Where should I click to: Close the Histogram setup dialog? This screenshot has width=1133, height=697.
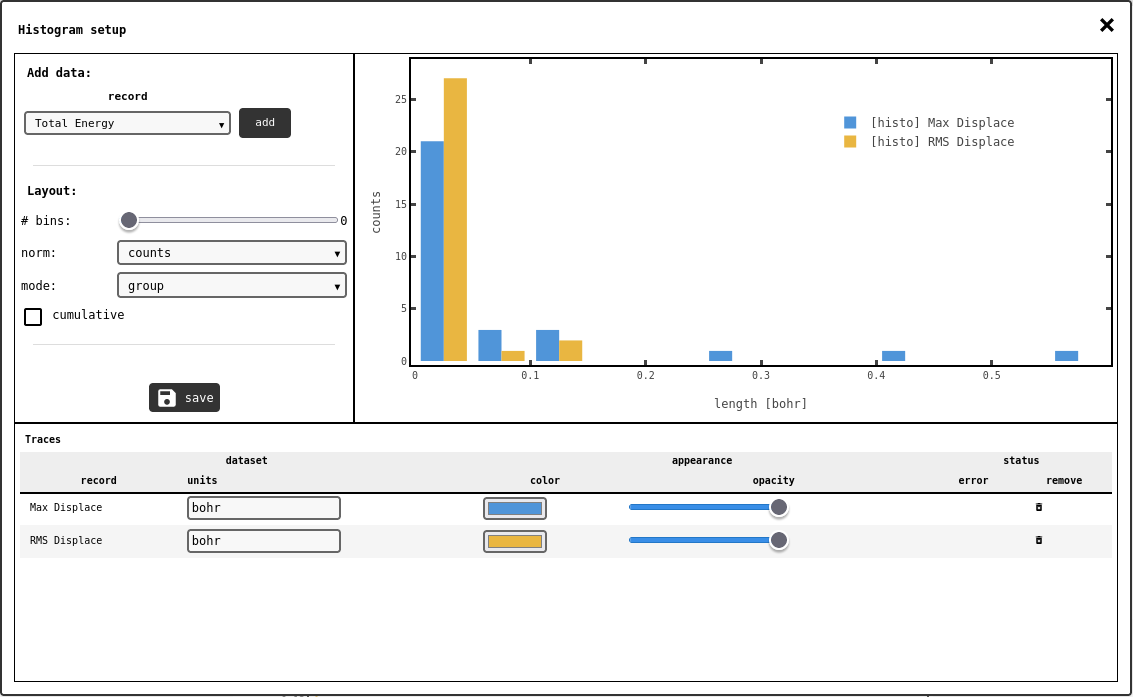pyautogui.click(x=1106, y=26)
